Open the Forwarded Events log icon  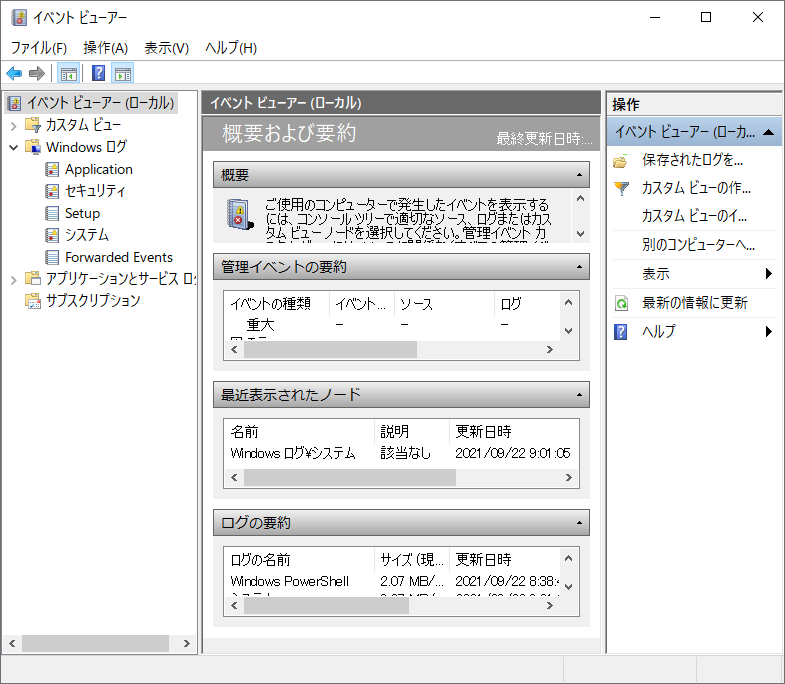coord(52,257)
